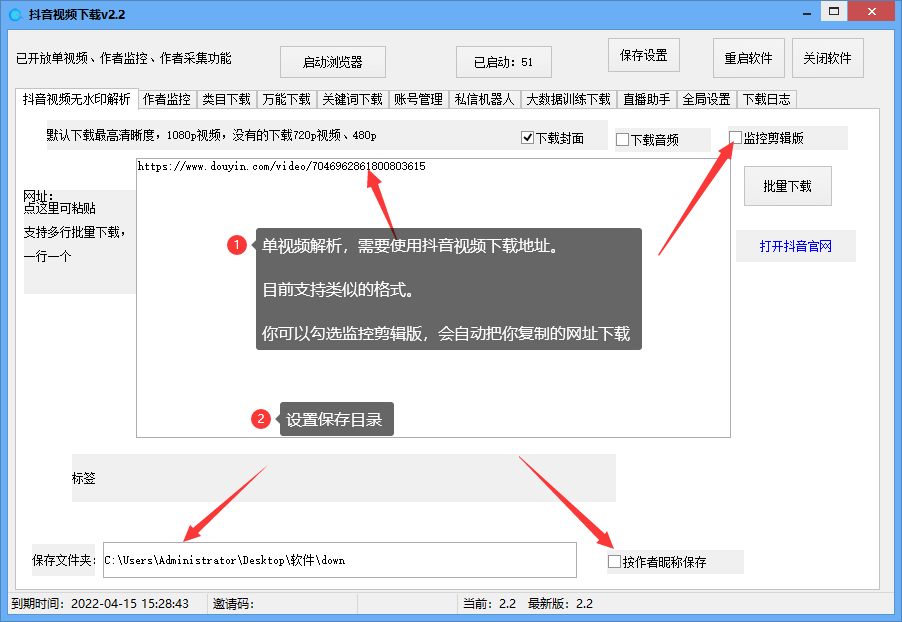The width and height of the screenshot is (902, 622).
Task: Click the 当前: 2.2 version text
Action: click(x=490, y=604)
